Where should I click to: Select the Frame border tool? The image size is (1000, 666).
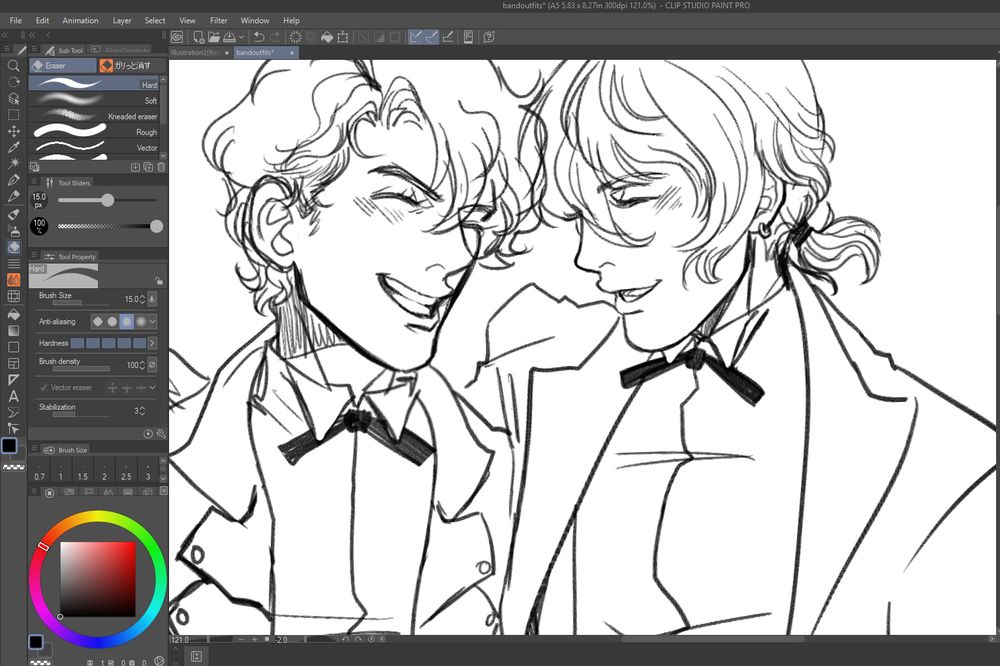13,364
